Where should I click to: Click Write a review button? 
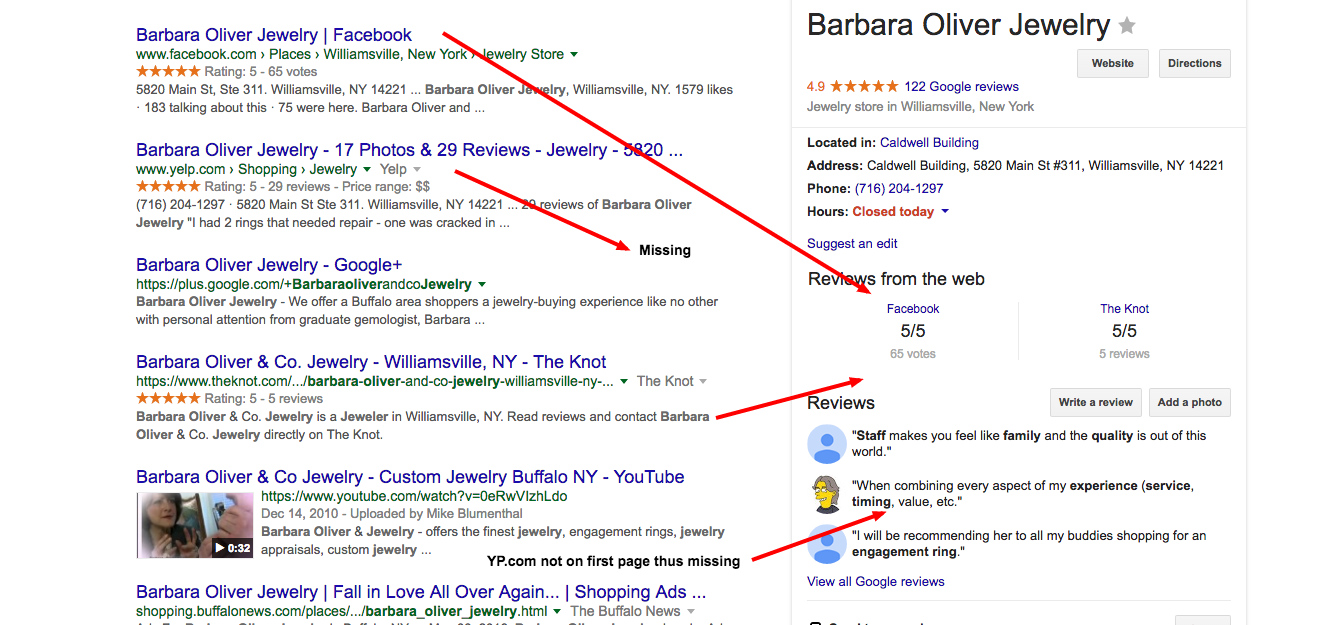[1096, 402]
